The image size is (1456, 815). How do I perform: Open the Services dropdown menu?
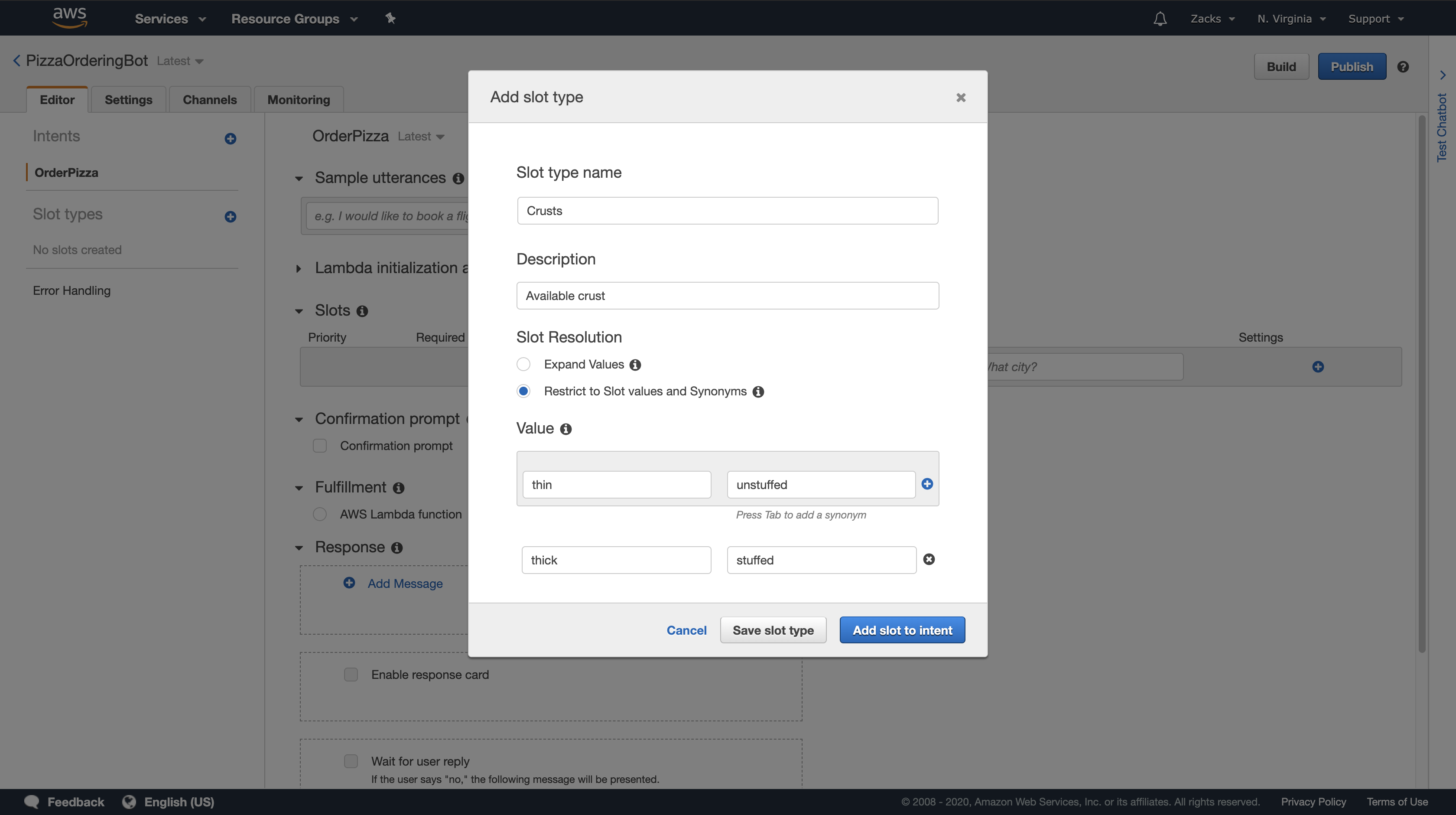169,19
